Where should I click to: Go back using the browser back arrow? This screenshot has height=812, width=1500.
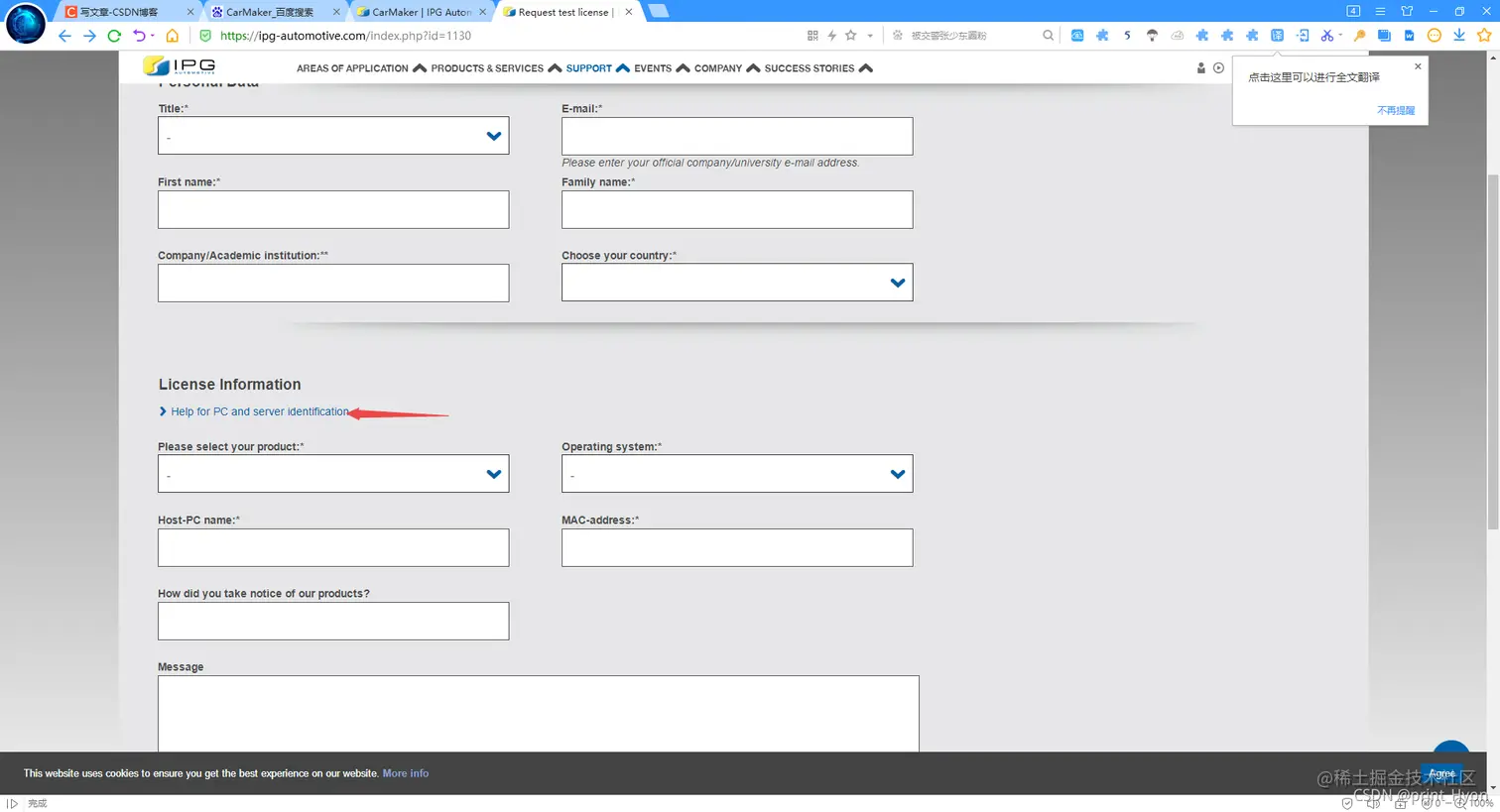(64, 36)
